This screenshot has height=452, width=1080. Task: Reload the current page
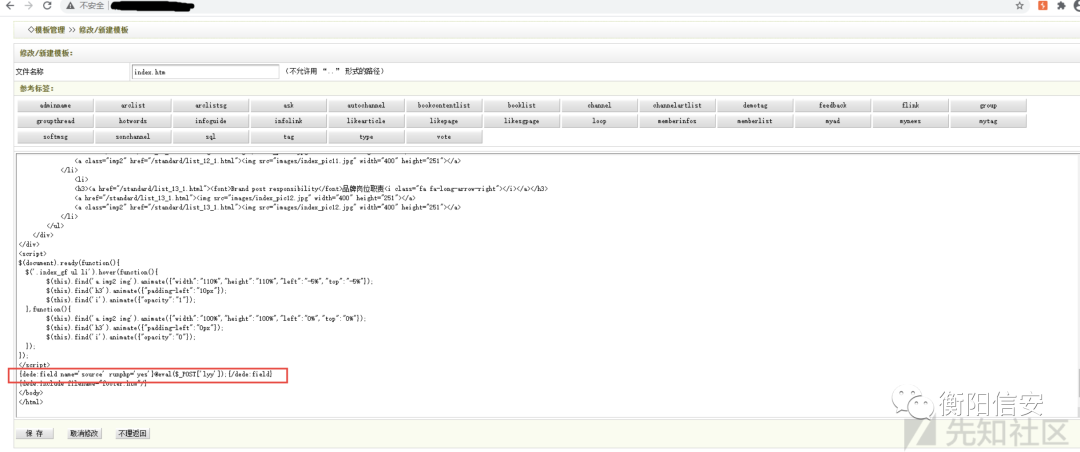(x=47, y=6)
